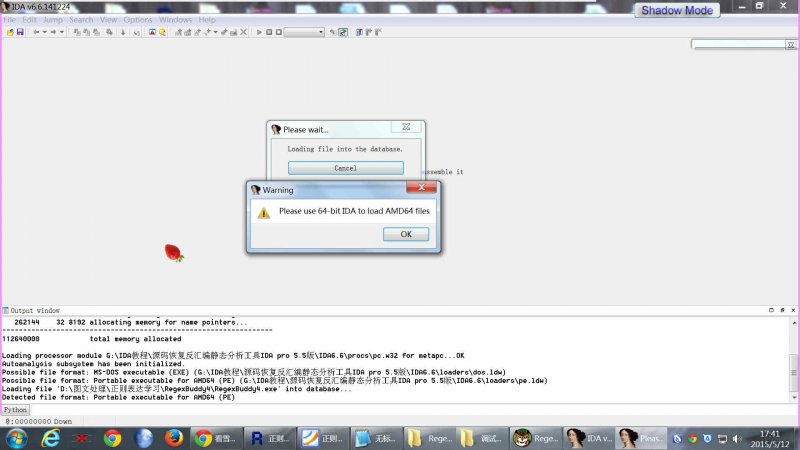Click the volume speaker tray icon
This screenshot has width=800, height=450.
point(737,438)
